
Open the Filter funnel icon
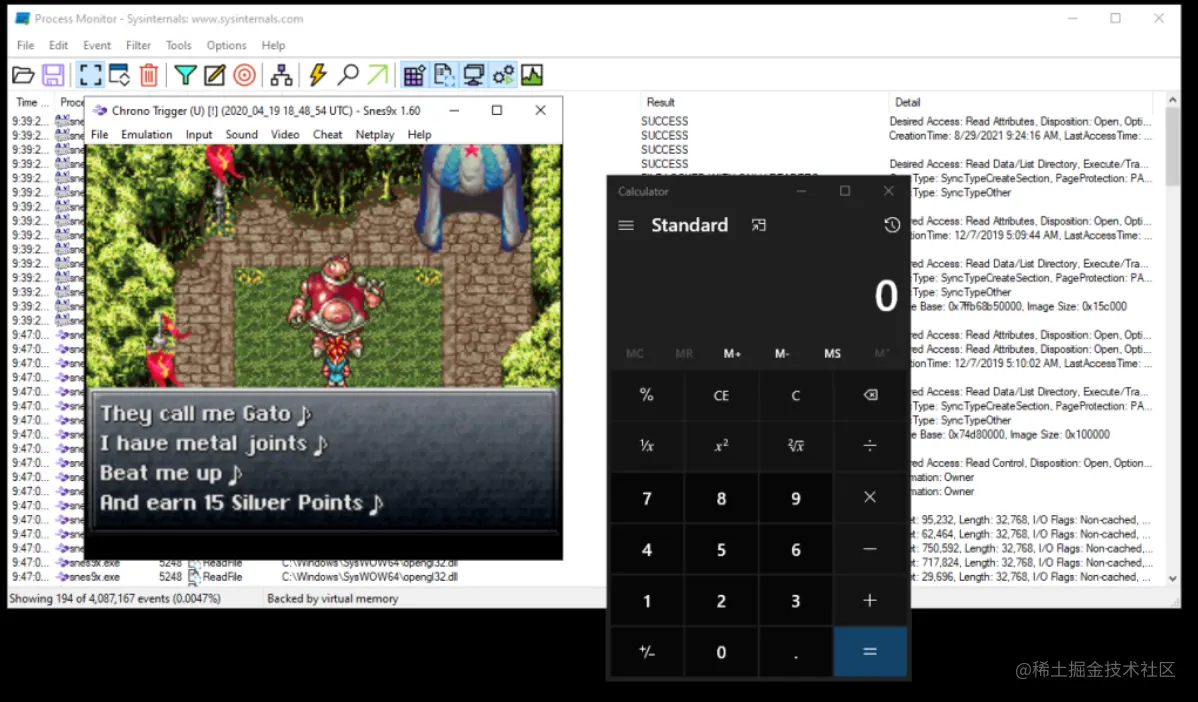[x=185, y=75]
